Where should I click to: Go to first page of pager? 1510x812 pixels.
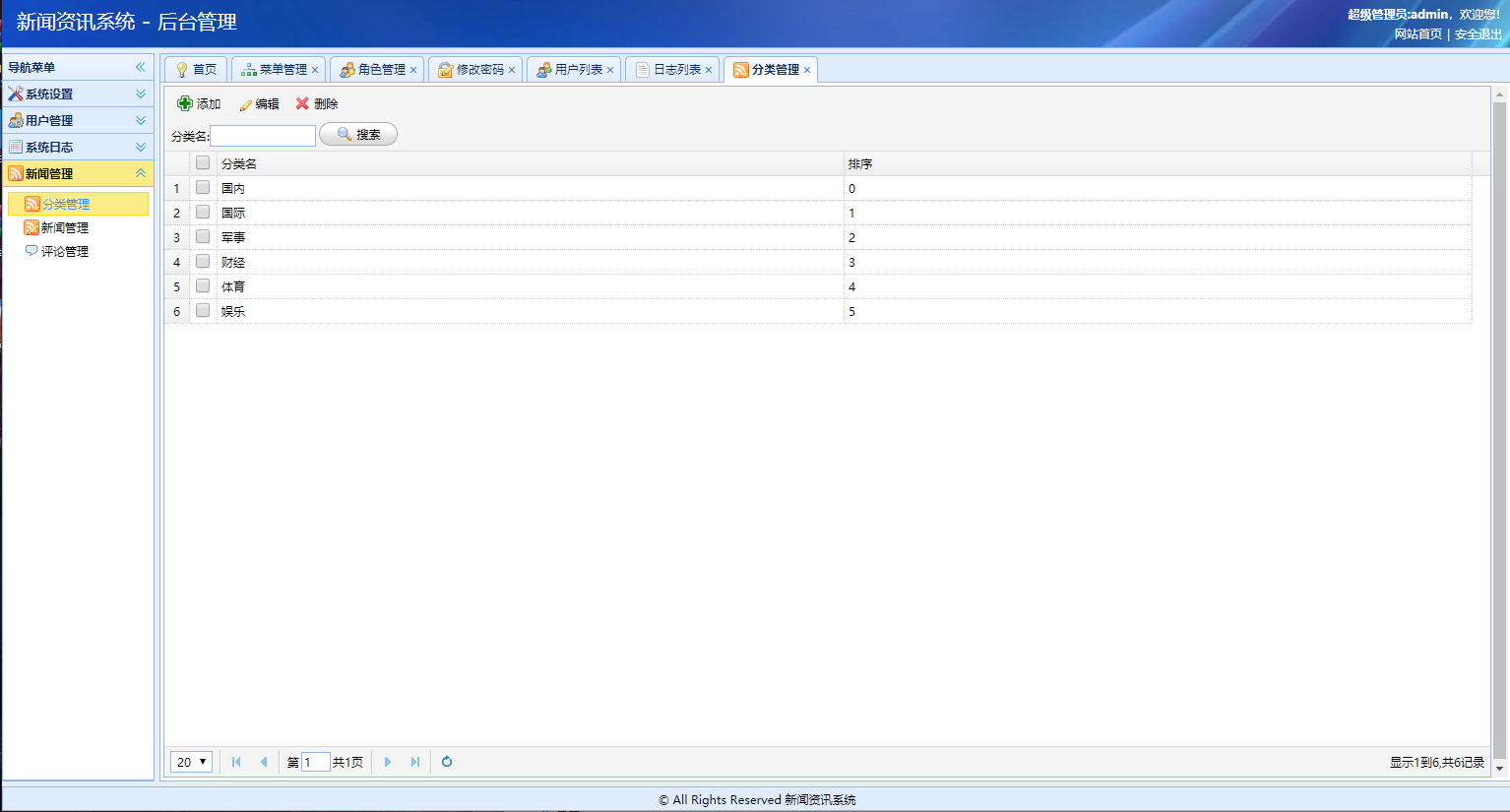[236, 762]
